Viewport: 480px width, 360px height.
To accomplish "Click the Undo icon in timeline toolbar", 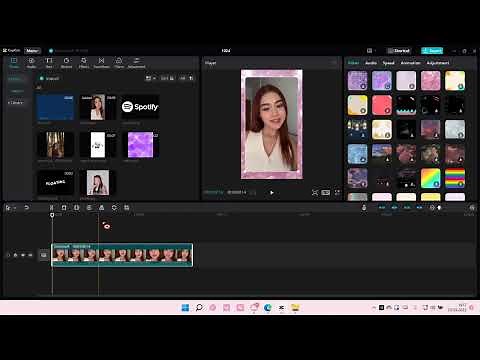I will [x=26, y=208].
